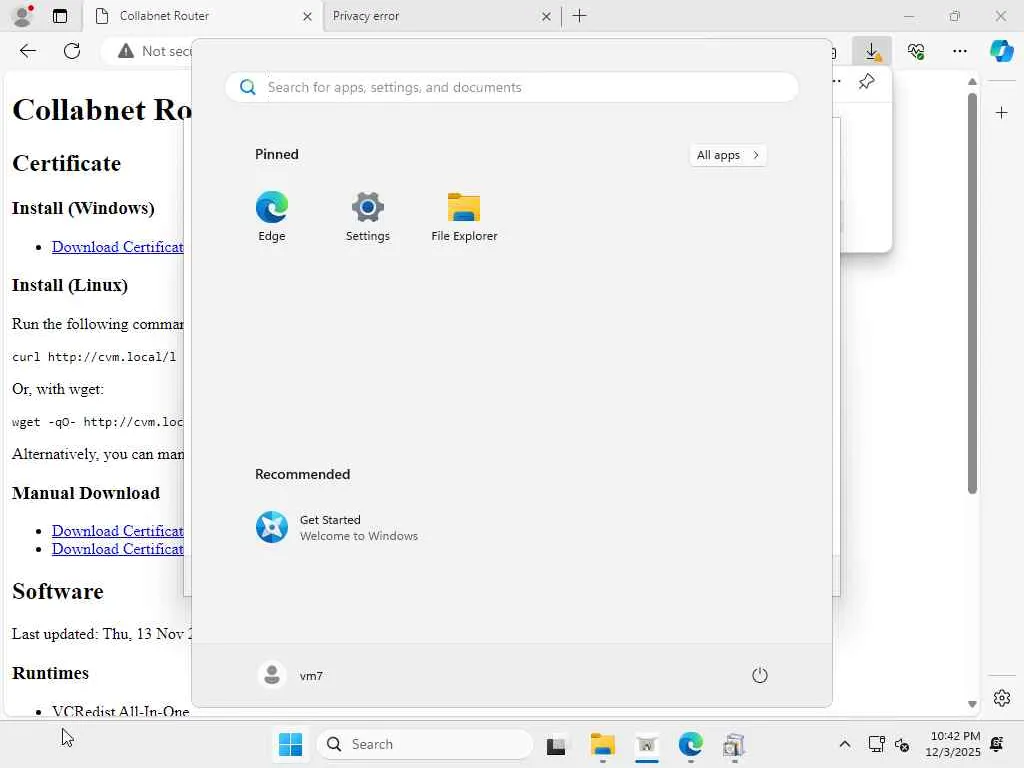The image size is (1024, 768).
Task: Open the notifications bell icon
Action: (x=997, y=744)
